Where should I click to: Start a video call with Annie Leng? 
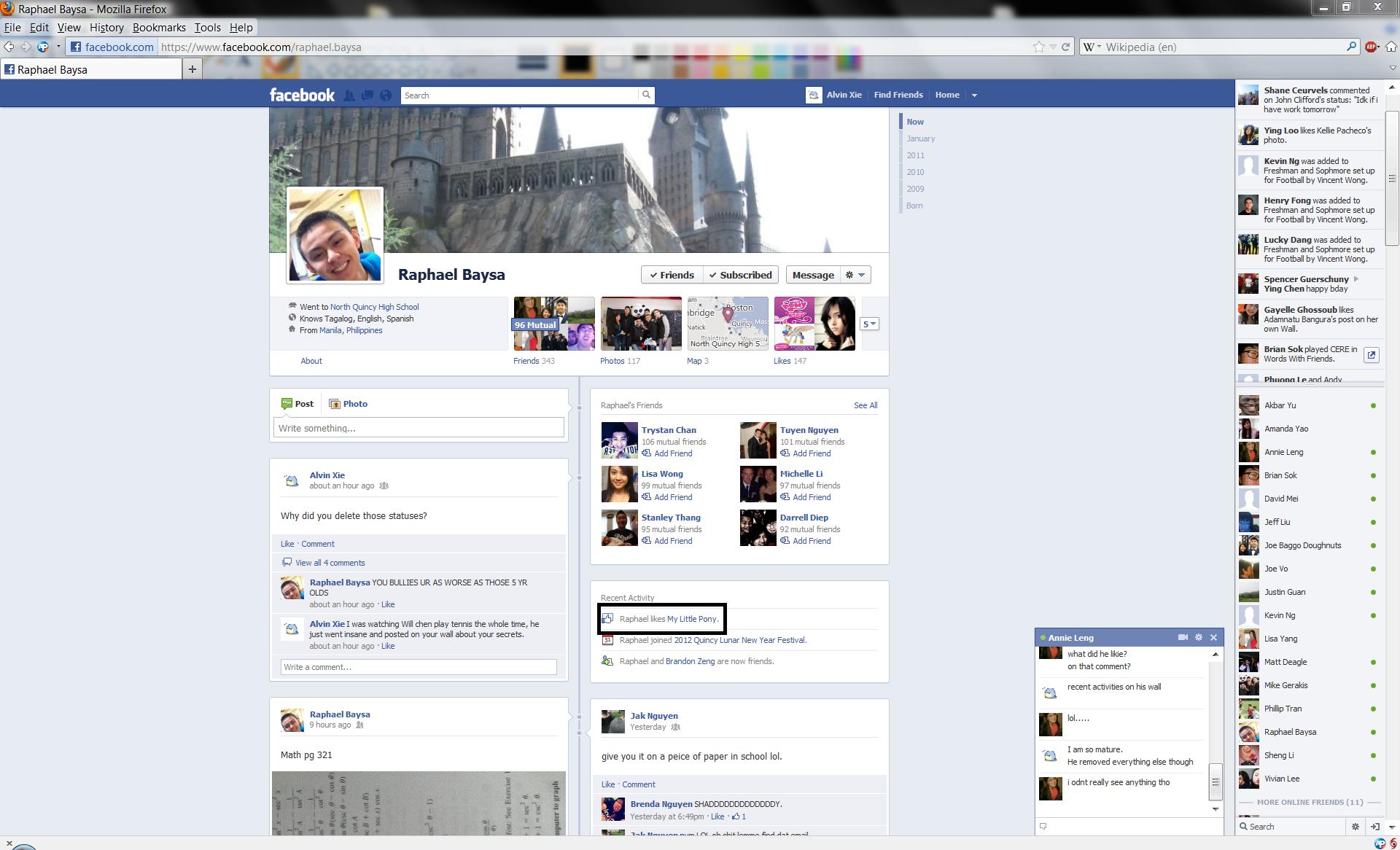point(1183,637)
